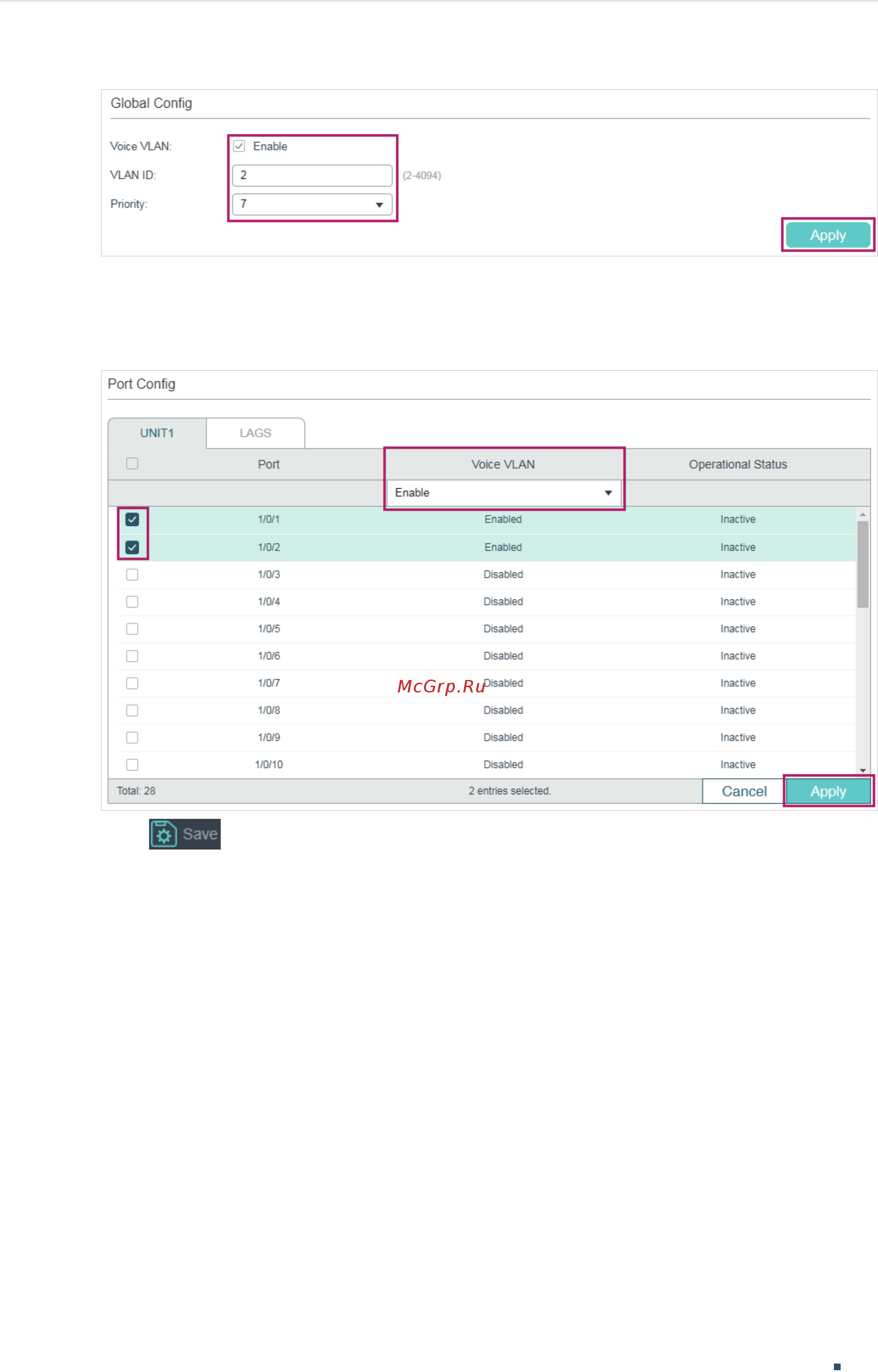Click the 2 entries selected text
Viewport: 878px width, 1372px height.
pos(510,791)
